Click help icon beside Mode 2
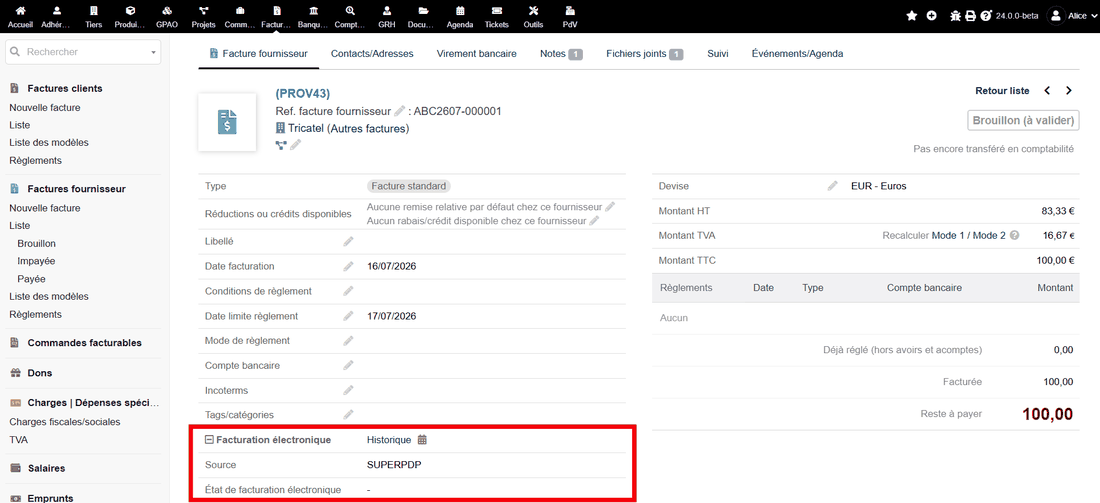The height and width of the screenshot is (503, 1100). pos(1014,236)
